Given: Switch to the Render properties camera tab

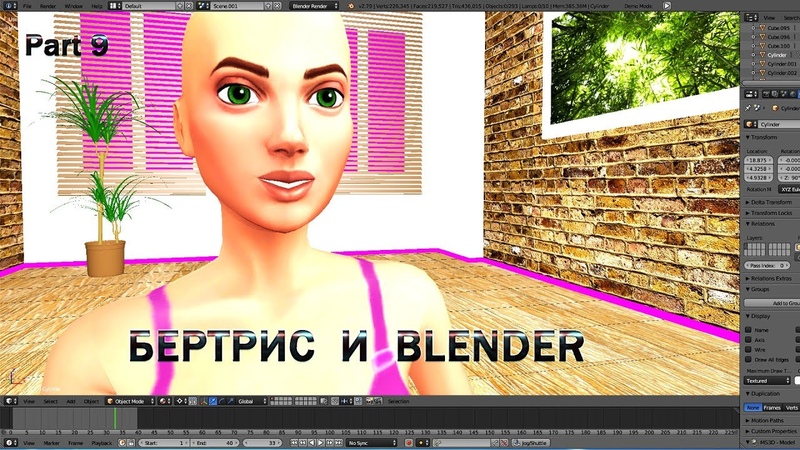Looking at the screenshot, I should (766, 94).
